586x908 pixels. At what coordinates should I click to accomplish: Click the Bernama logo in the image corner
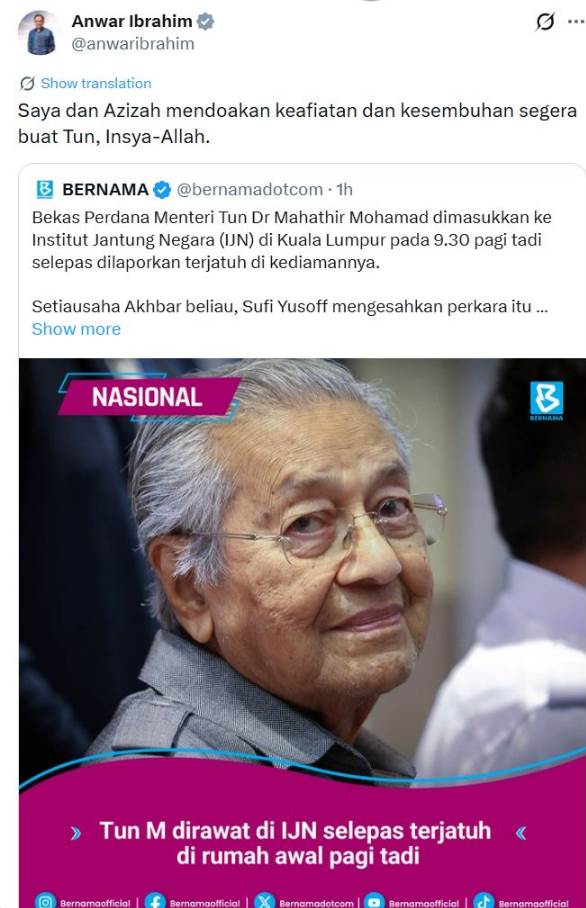[546, 401]
